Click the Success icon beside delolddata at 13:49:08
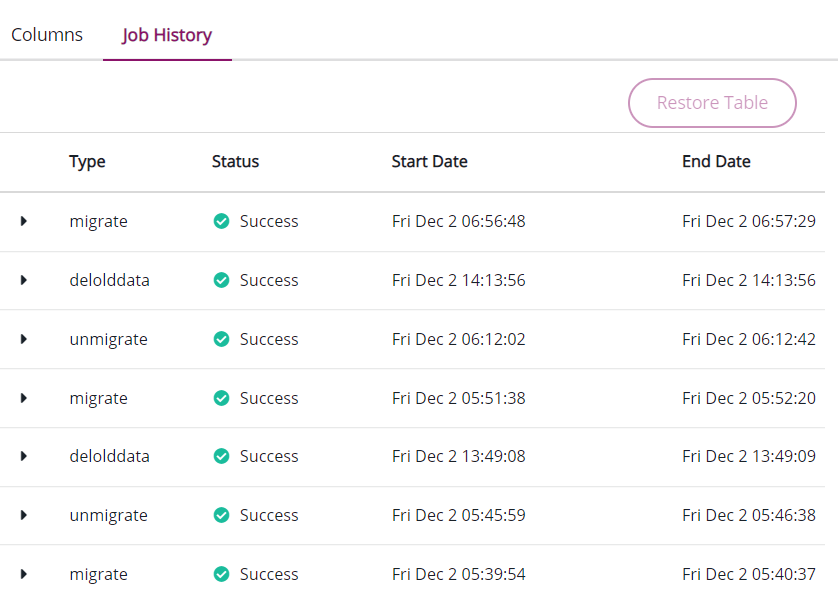 pyautogui.click(x=221, y=456)
